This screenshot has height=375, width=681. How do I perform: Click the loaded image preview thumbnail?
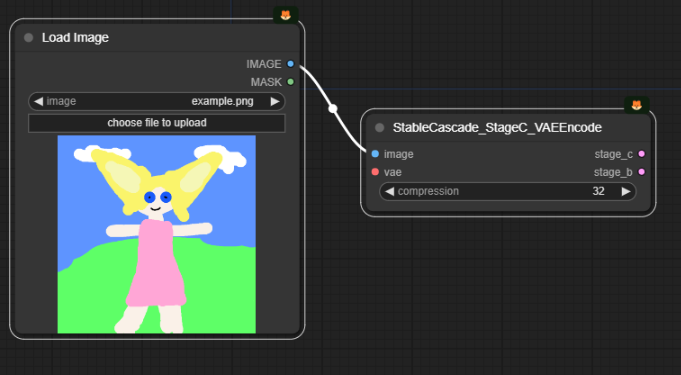[157, 235]
